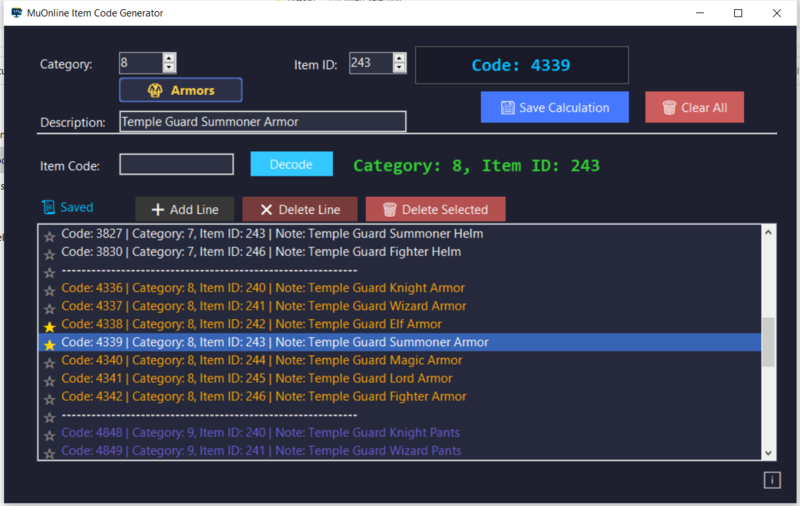Screen dimensions: 800x506
Task: Click Save Calculation button
Action: [x=555, y=107]
